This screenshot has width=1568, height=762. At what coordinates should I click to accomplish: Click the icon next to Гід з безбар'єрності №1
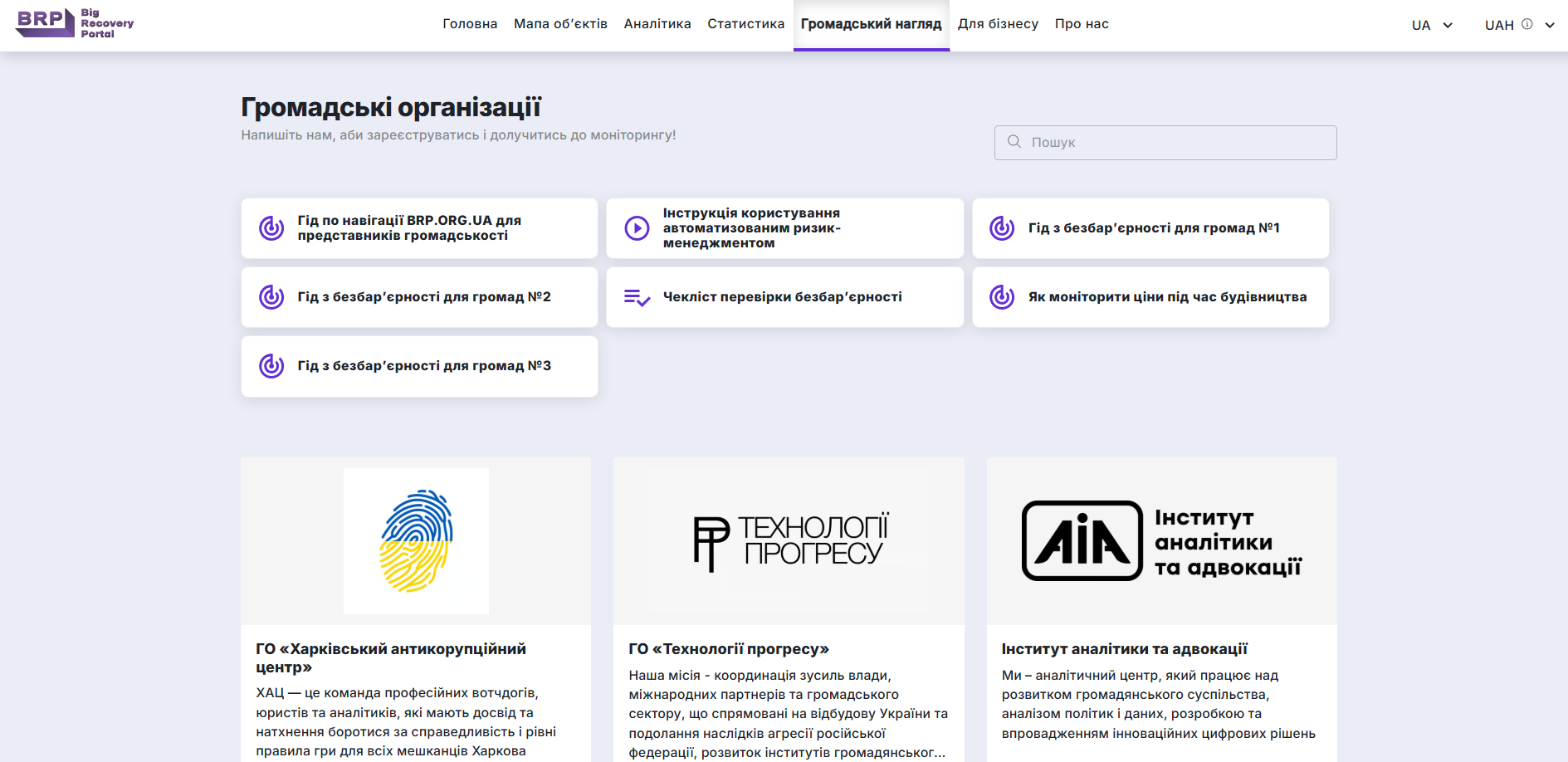[1002, 227]
